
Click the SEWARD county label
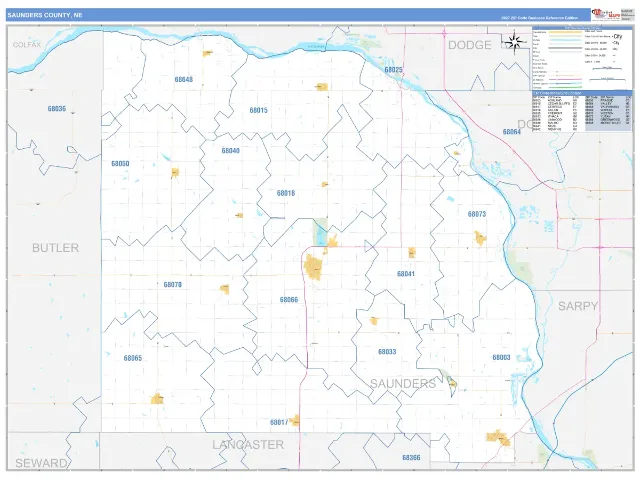coord(41,463)
